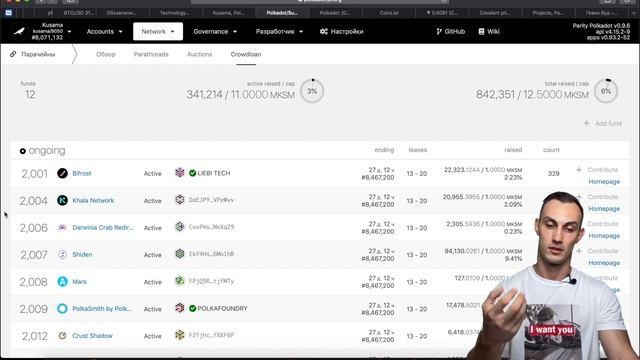Click the Add fund button
640x360 pixels.
(x=603, y=123)
